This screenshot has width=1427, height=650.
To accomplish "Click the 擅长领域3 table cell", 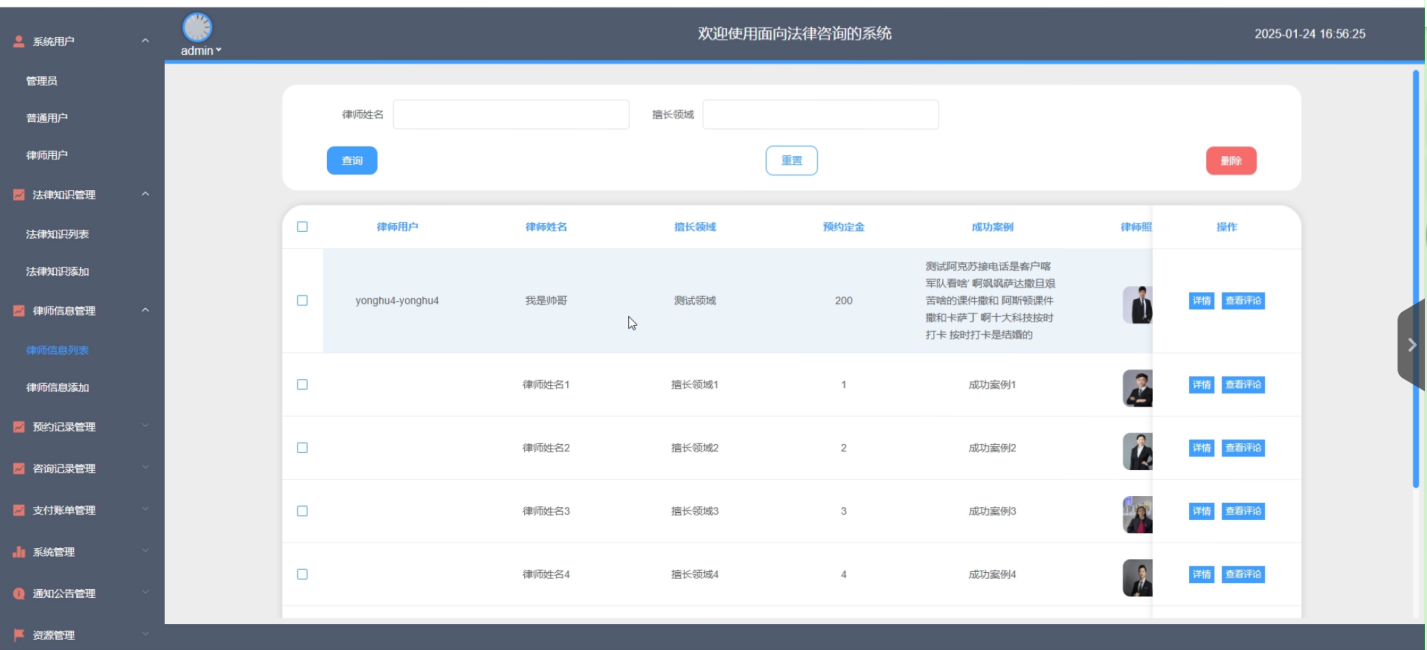I will click(695, 511).
